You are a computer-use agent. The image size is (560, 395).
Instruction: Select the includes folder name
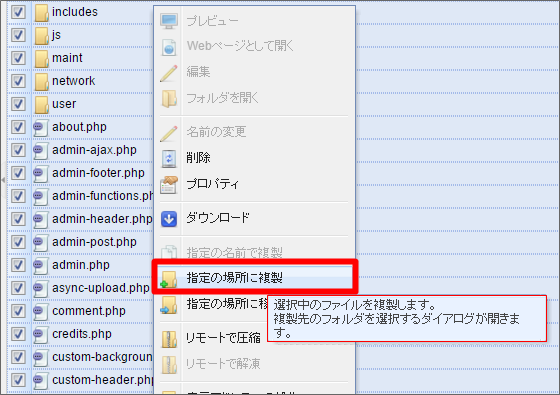[75, 12]
